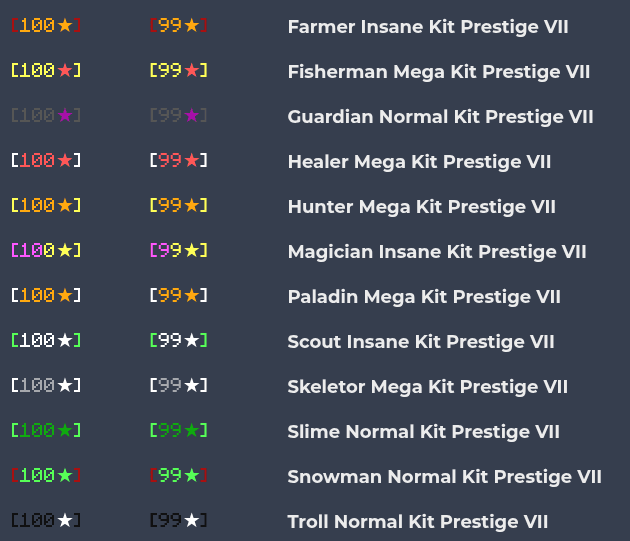Select the purple-star 100 badge for Guardian Normal Kit

46,116
